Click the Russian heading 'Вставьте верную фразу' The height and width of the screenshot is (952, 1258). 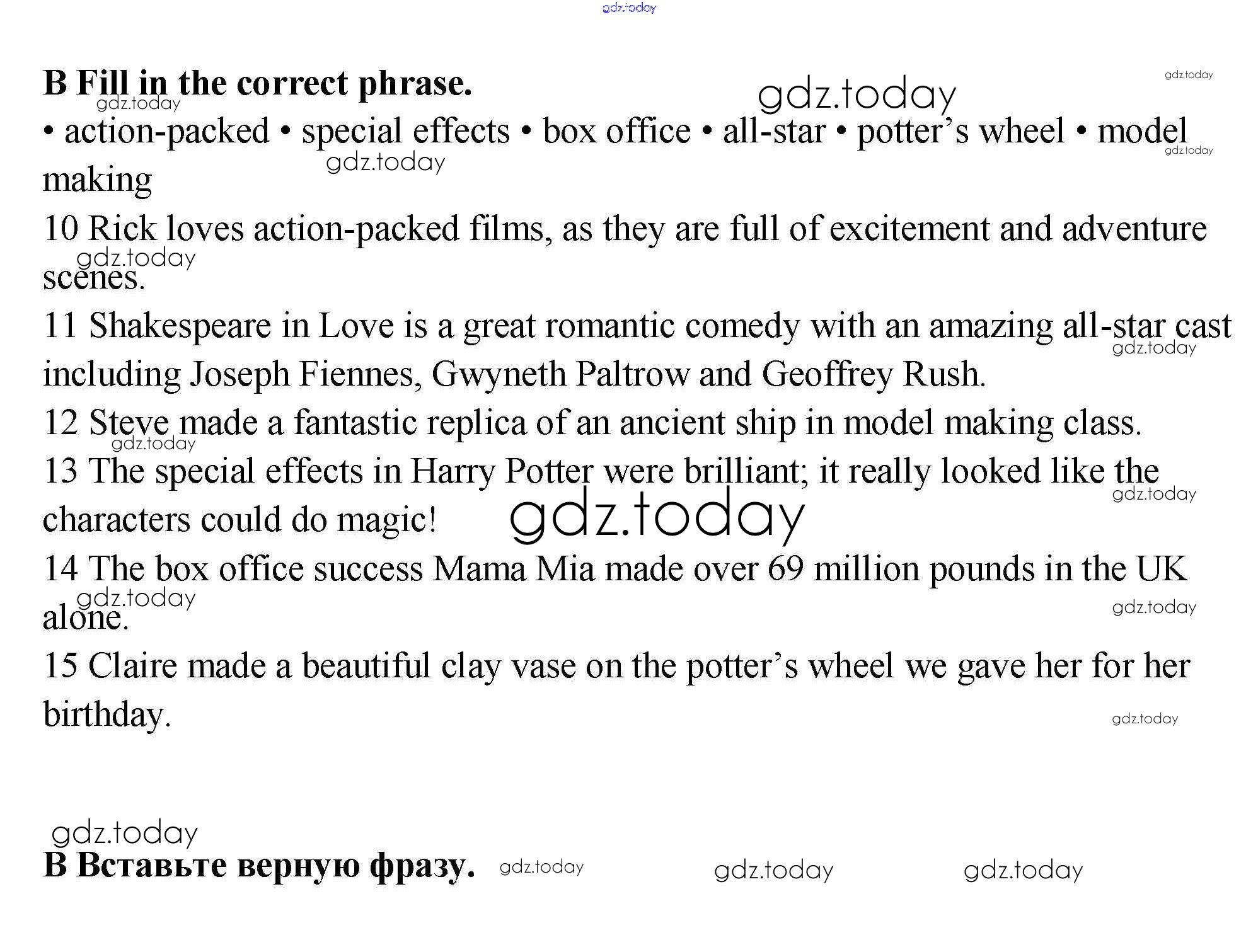[x=258, y=864]
